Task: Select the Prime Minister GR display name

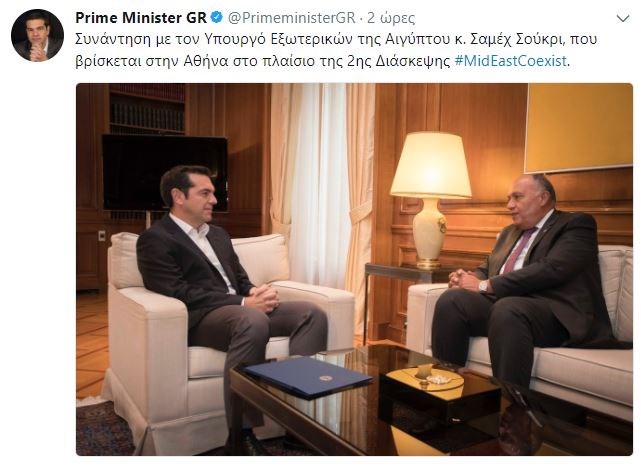Action: 141,18
